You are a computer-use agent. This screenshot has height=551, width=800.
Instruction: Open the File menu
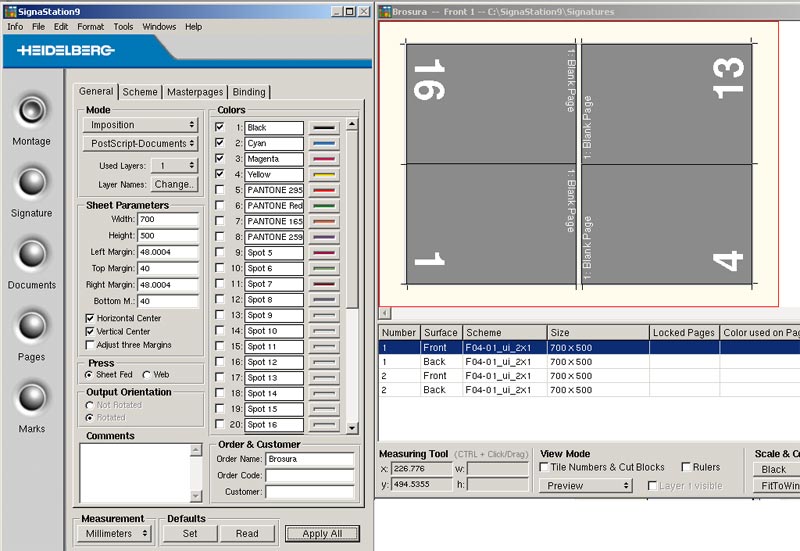point(38,27)
